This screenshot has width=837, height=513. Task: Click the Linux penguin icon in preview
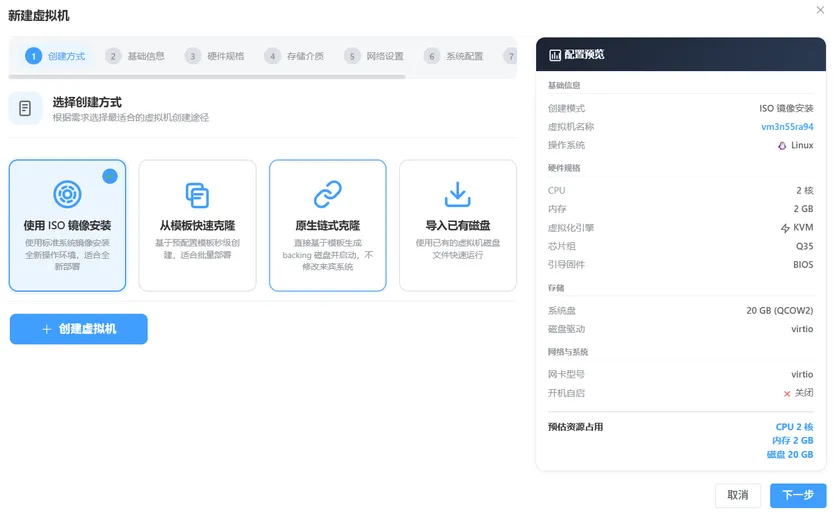tap(782, 145)
